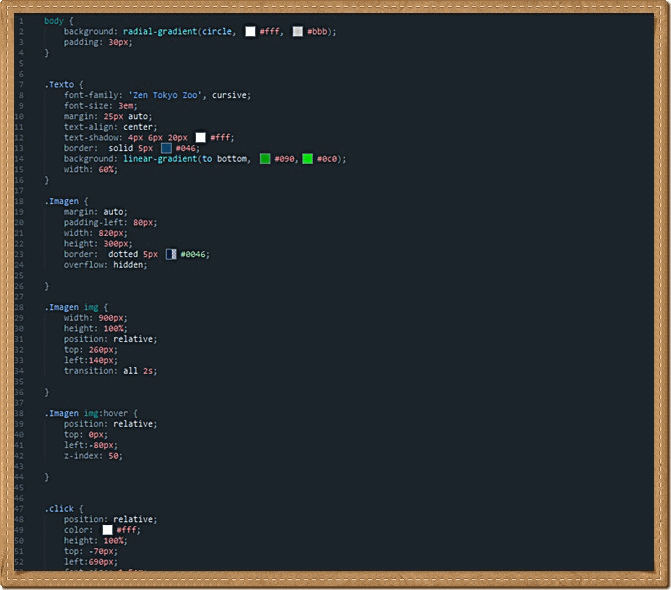This screenshot has width=671, height=590.
Task: Click the linear-gradient function name
Action: [x=160, y=159]
